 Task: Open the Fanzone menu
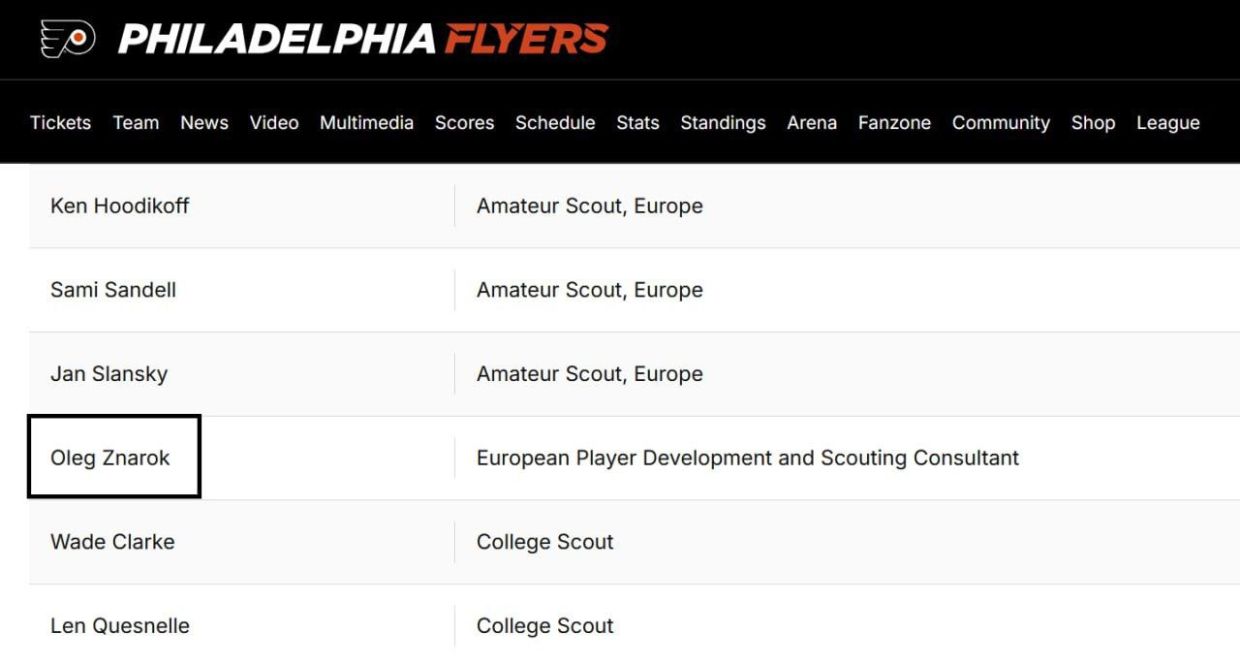[x=894, y=123]
